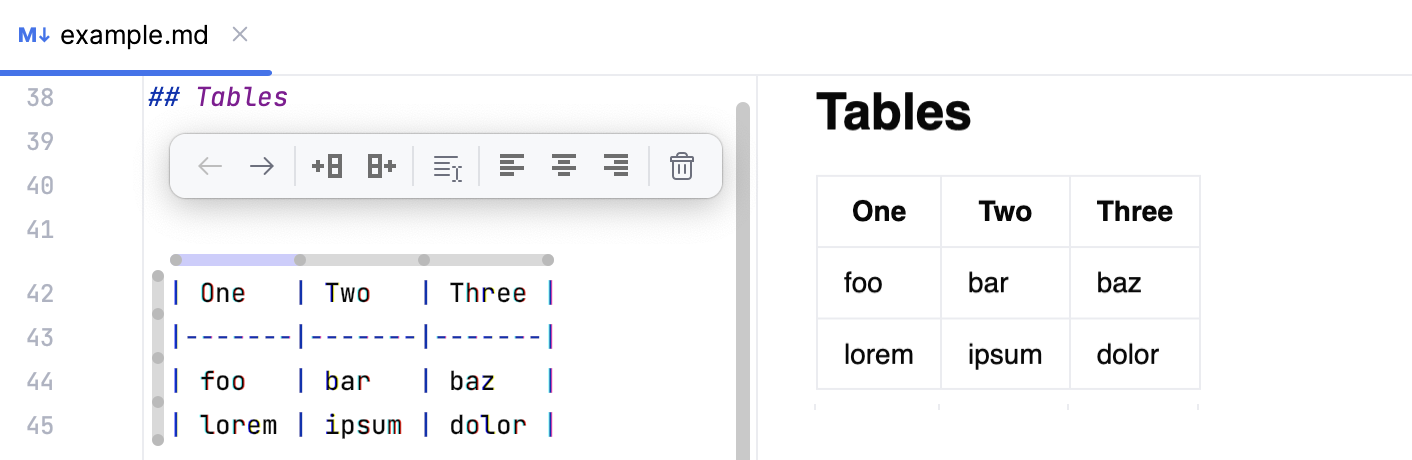Select the highlighted first column handle bar
The height and width of the screenshot is (460, 1412).
pyautogui.click(x=237, y=260)
